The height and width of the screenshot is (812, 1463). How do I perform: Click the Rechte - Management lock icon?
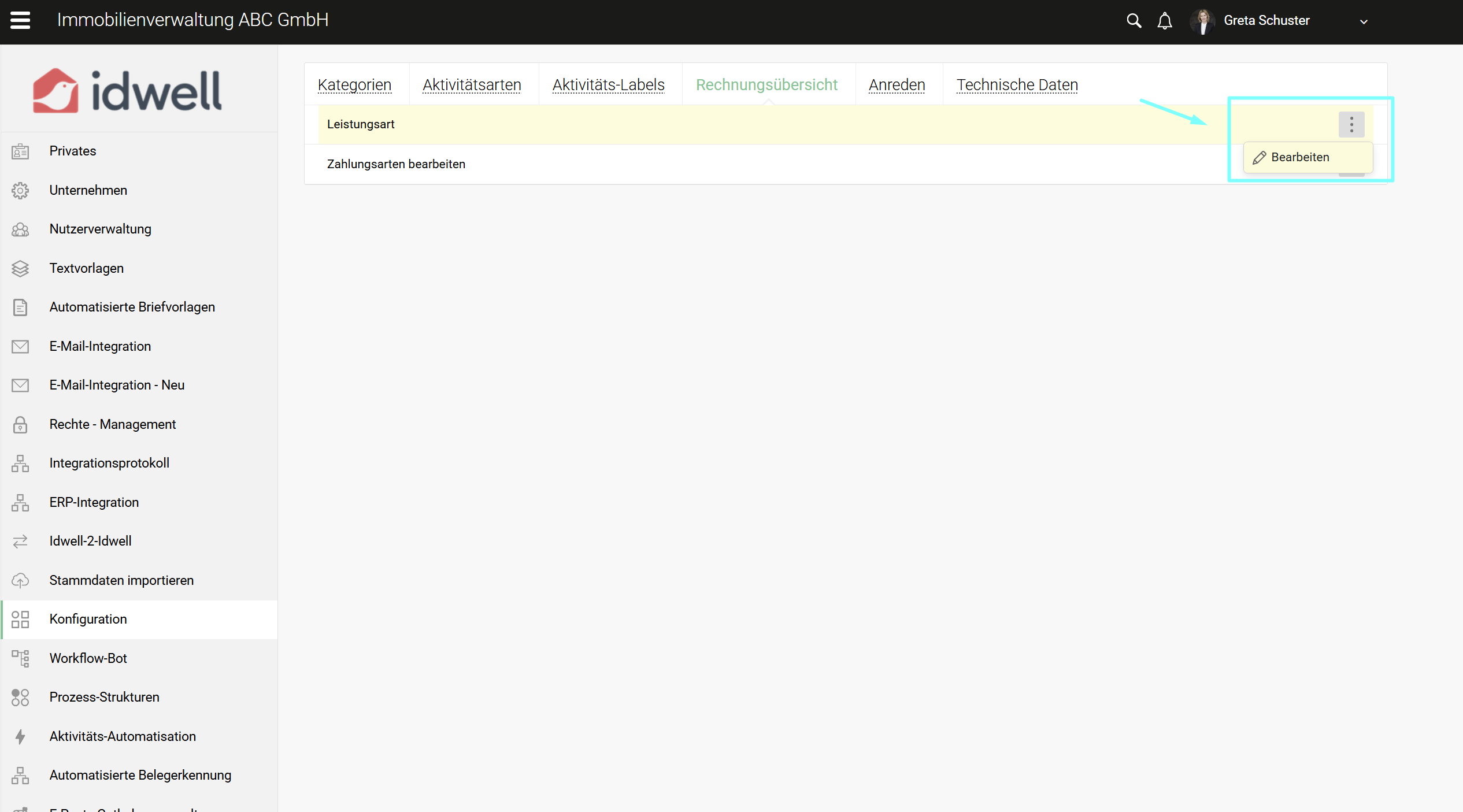(x=20, y=424)
